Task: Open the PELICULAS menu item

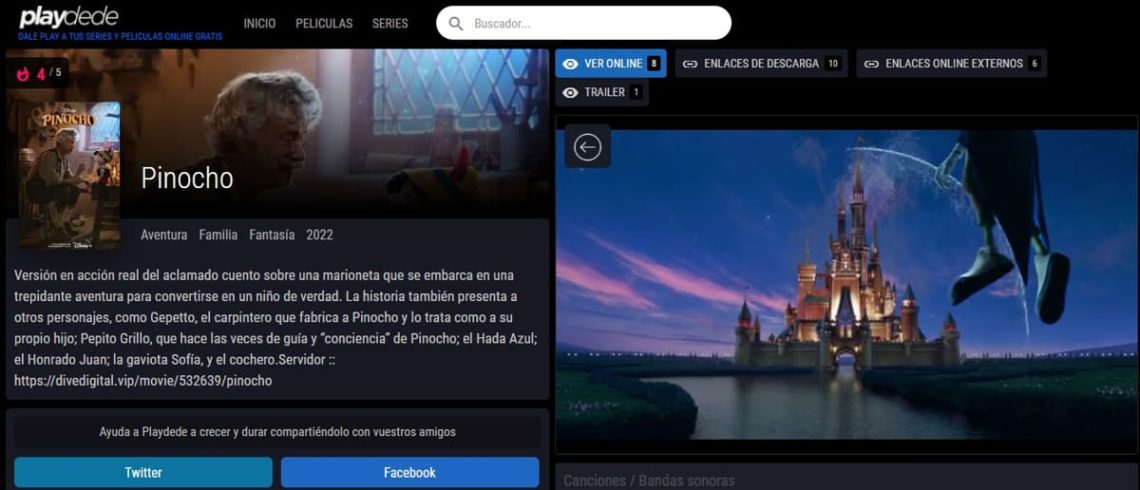Action: point(324,23)
